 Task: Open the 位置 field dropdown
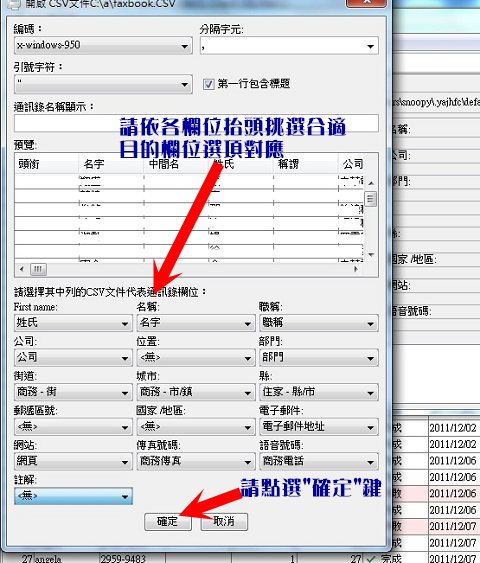pyautogui.click(x=196, y=358)
